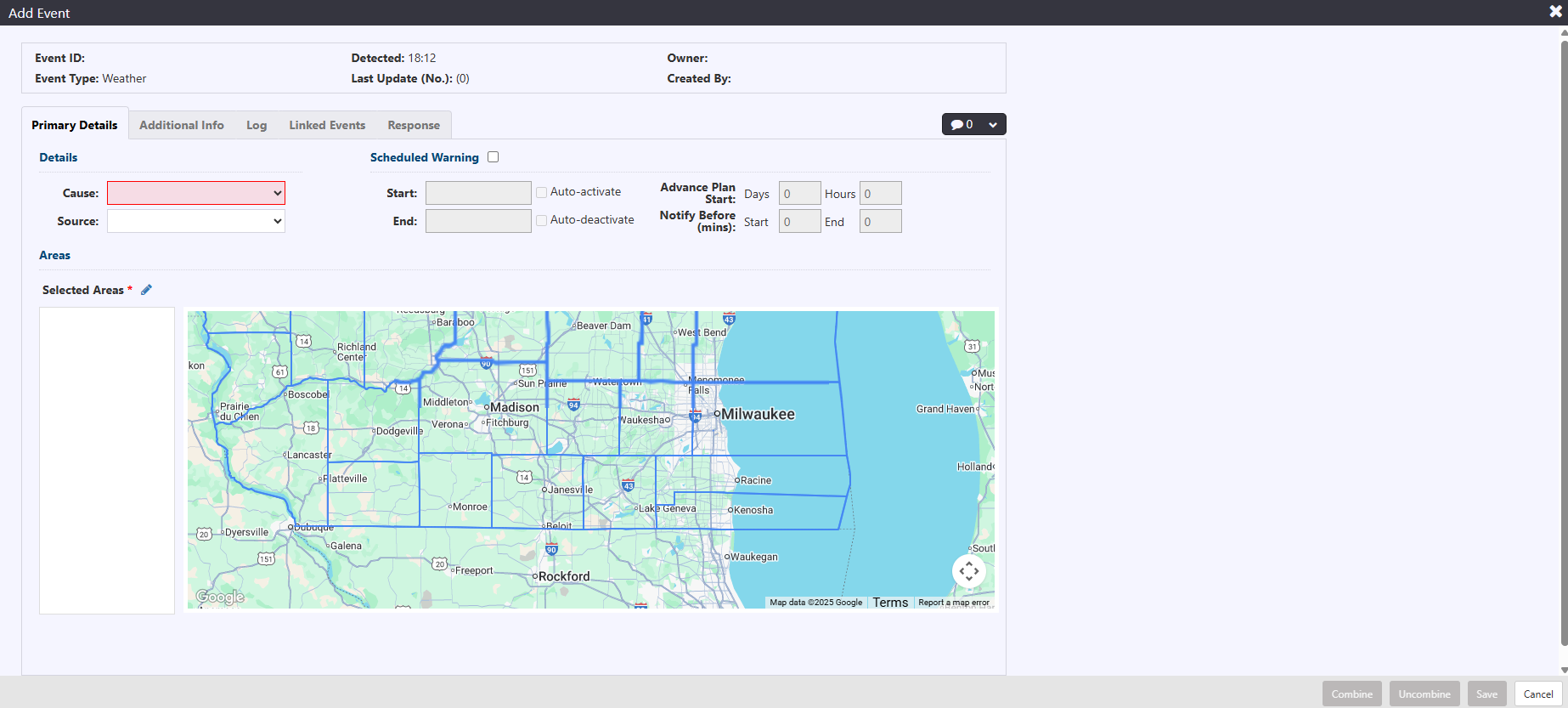Click the Cancel button
Image resolution: width=1568 pixels, height=708 pixels.
coord(1537,694)
